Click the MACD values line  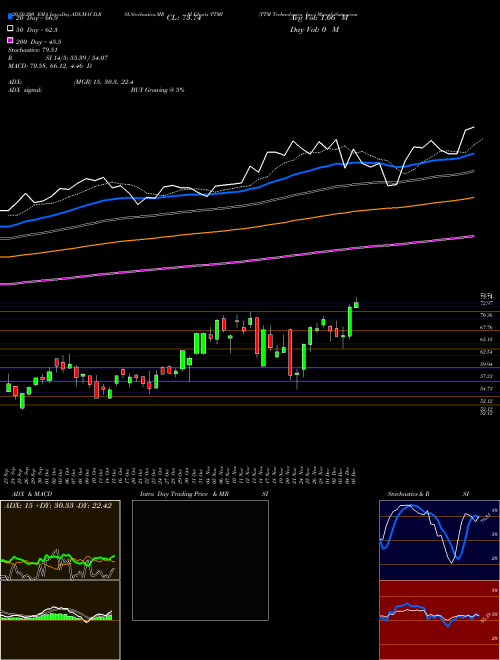[x=50, y=66]
